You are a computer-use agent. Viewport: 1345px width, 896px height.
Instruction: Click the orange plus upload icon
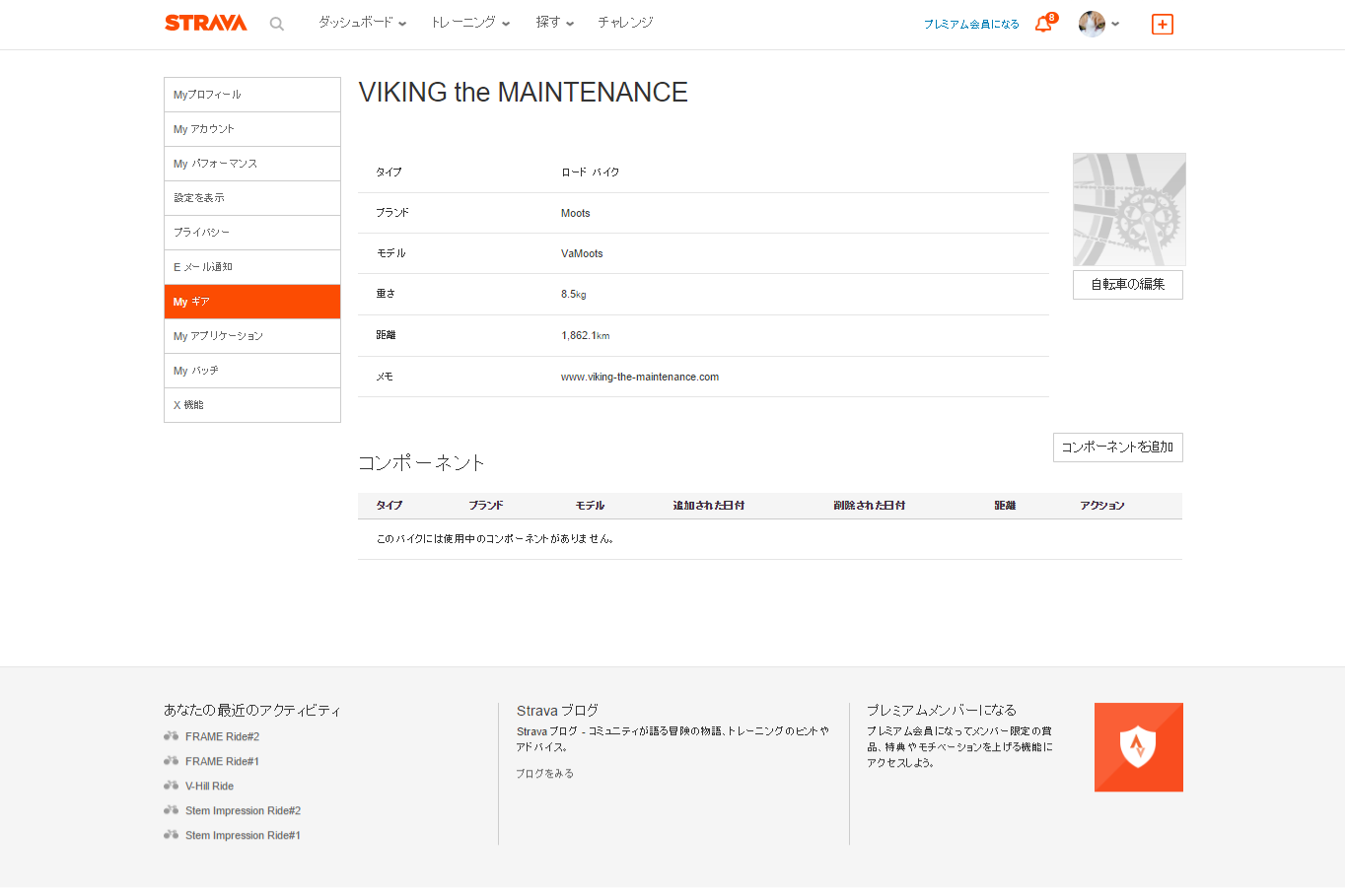click(x=1163, y=24)
